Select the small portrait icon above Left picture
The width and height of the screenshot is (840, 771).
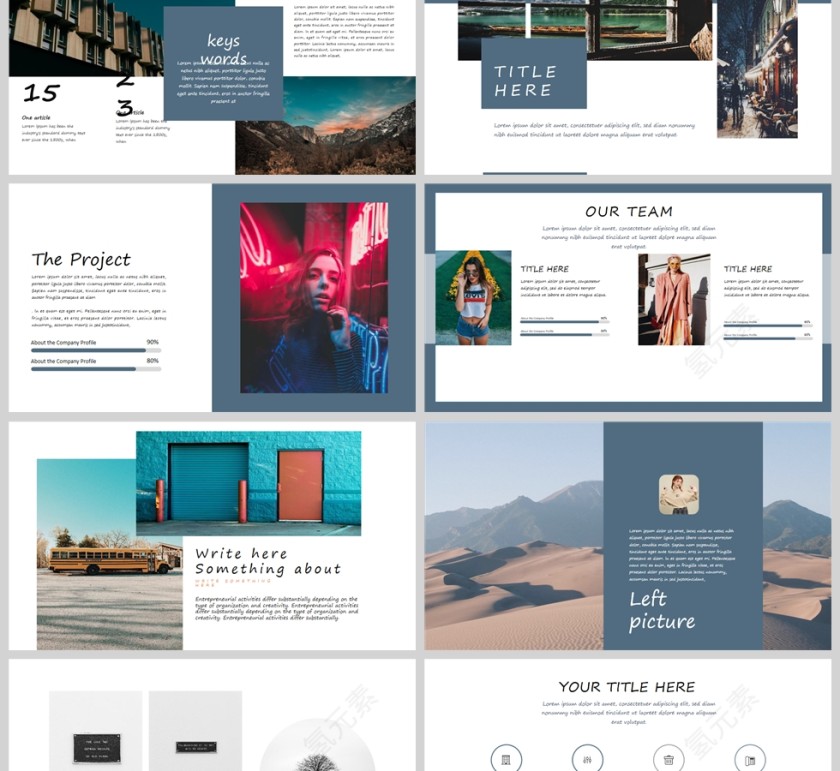click(678, 495)
